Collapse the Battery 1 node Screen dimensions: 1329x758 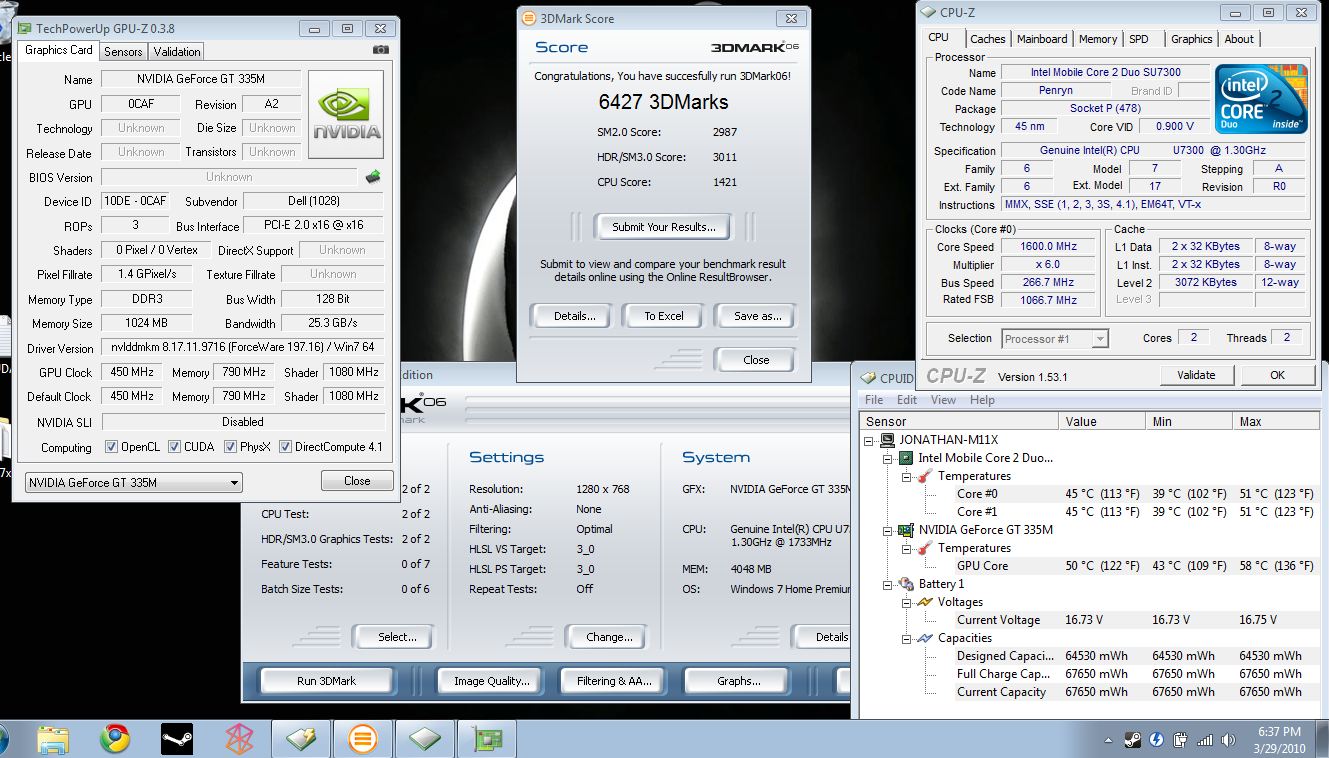coord(887,584)
